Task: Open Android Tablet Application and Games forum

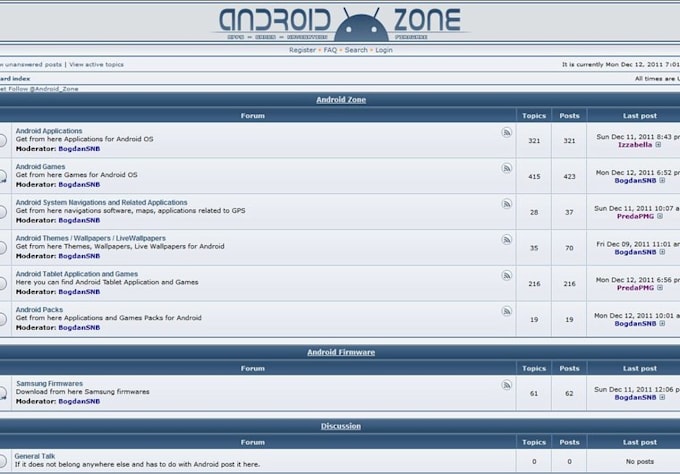Action: 77,274
